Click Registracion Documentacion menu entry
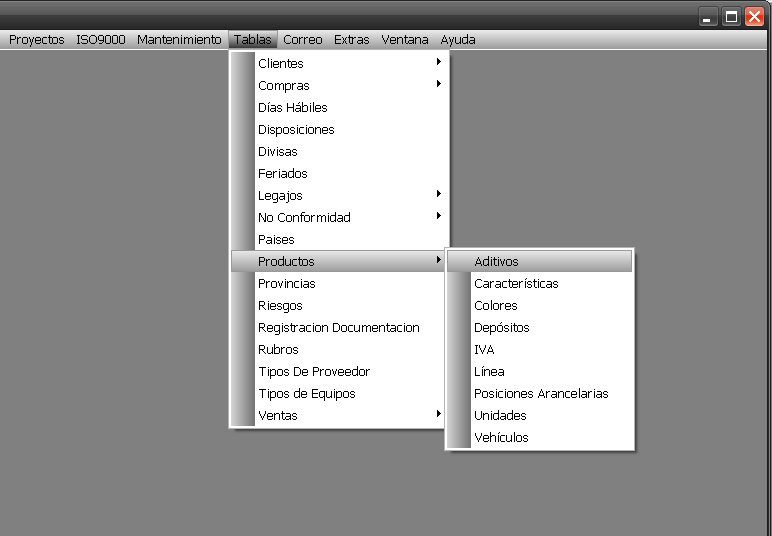This screenshot has width=772, height=536. click(x=339, y=327)
